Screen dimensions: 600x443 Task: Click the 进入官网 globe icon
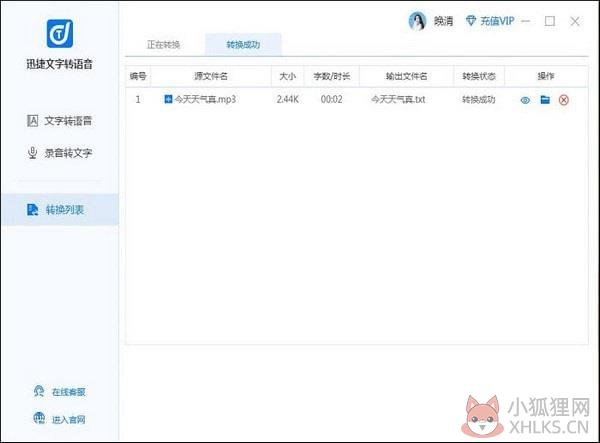point(39,419)
